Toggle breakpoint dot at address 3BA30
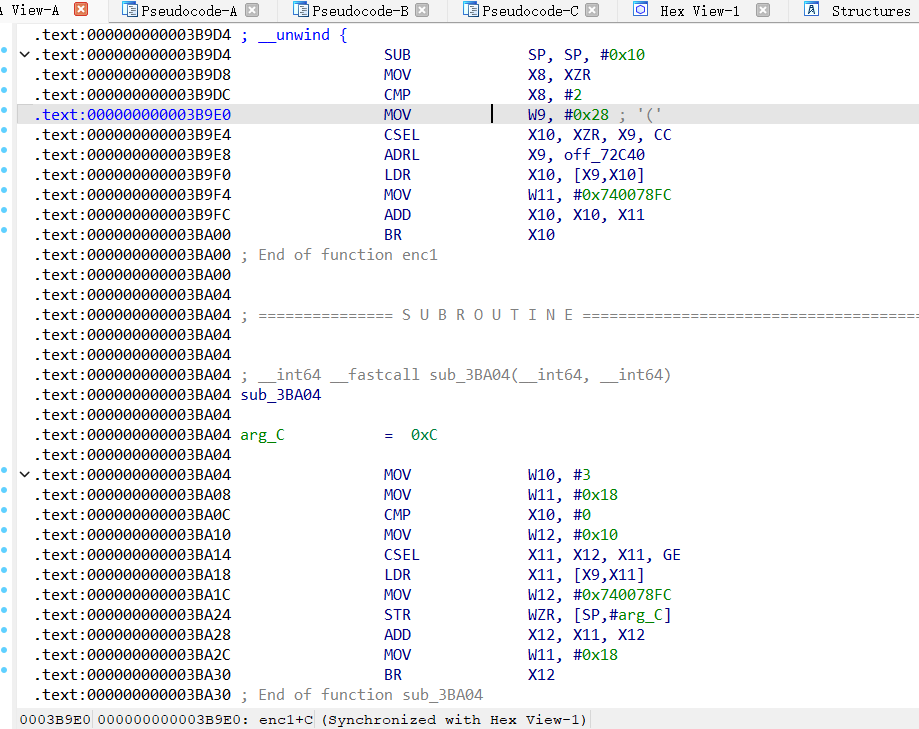The height and width of the screenshot is (729, 919). pos(4,670)
